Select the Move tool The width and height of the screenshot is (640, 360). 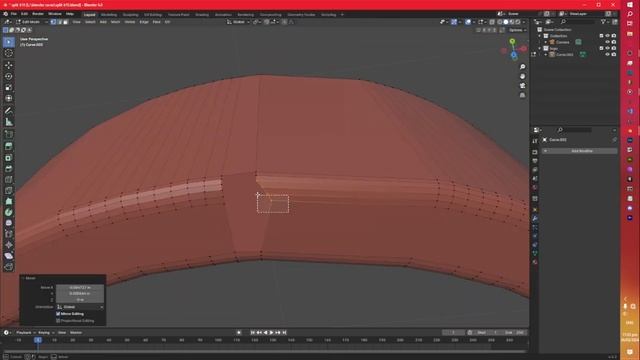tap(9, 65)
